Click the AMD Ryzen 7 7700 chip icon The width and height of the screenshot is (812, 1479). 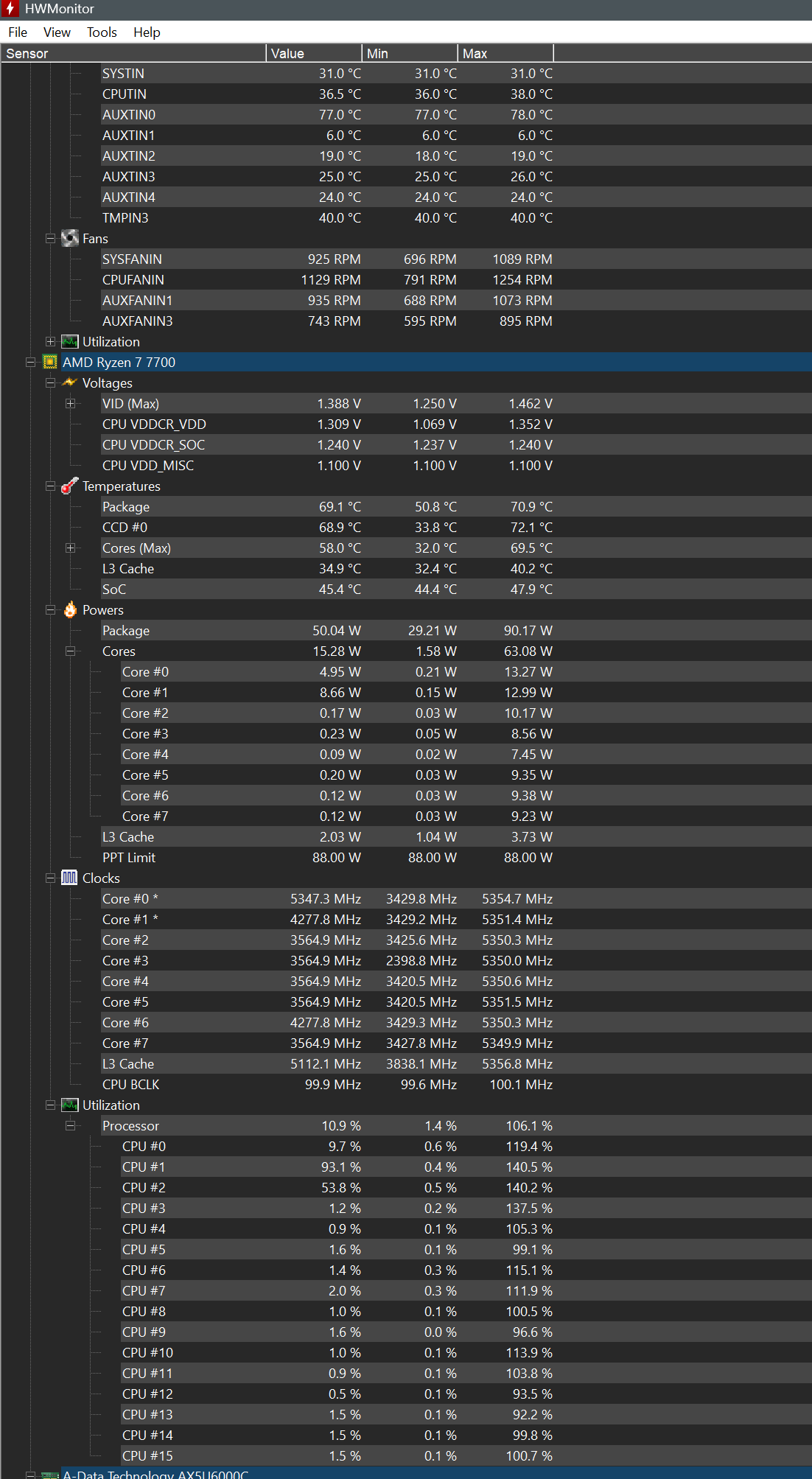click(x=50, y=362)
